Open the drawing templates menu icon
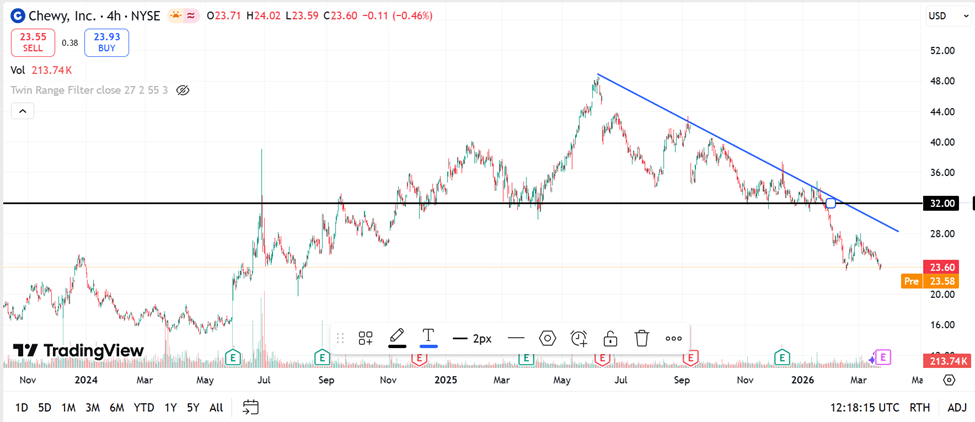Image resolution: width=975 pixels, height=422 pixels. tap(365, 339)
